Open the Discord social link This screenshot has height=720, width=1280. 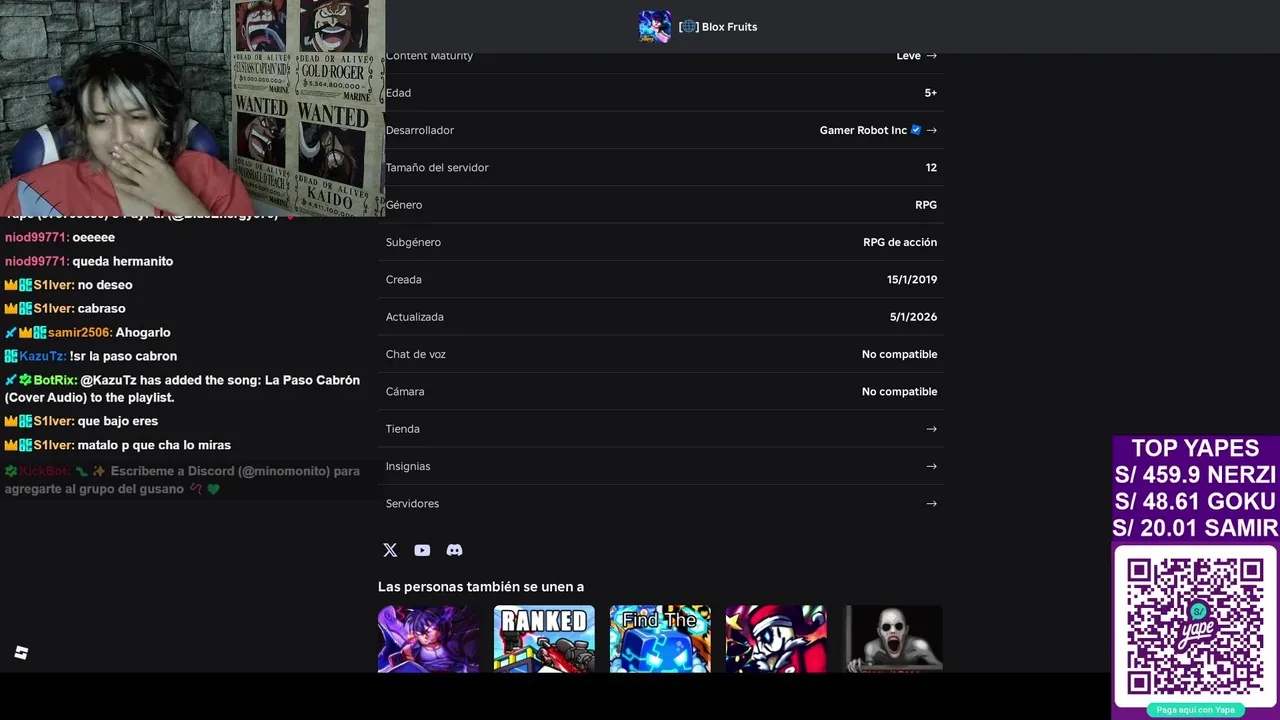point(454,550)
